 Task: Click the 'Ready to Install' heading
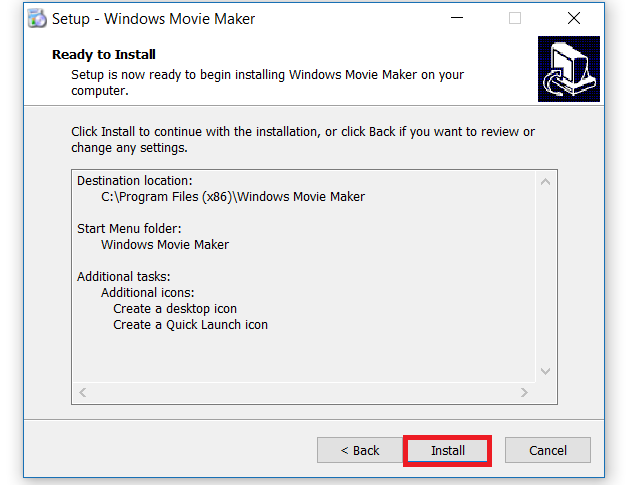(104, 54)
